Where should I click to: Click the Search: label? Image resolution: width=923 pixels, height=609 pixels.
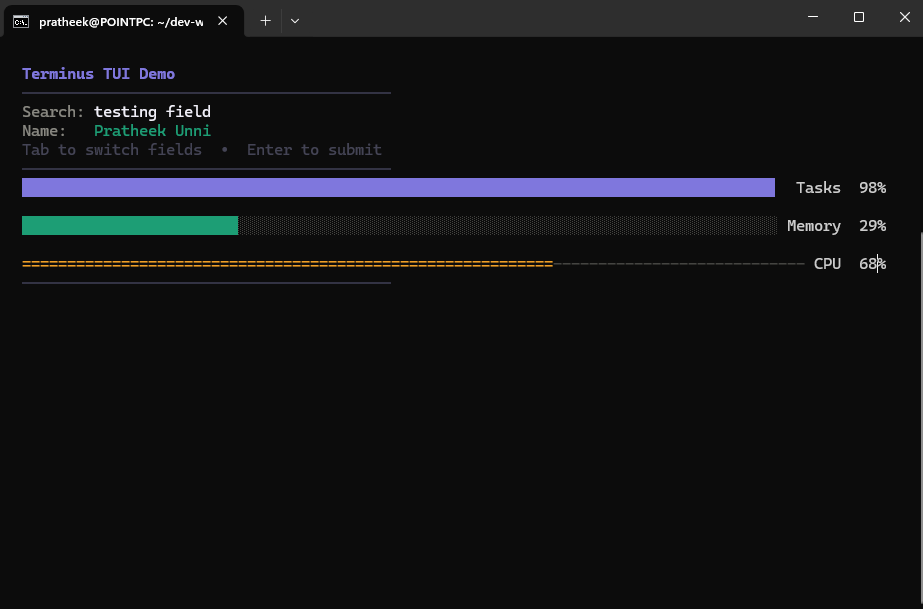(53, 112)
